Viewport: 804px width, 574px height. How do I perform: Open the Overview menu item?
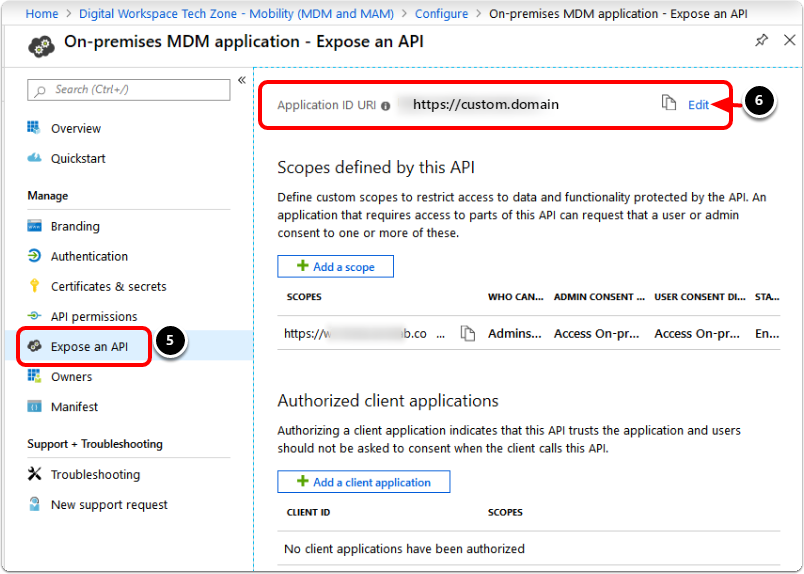76,128
